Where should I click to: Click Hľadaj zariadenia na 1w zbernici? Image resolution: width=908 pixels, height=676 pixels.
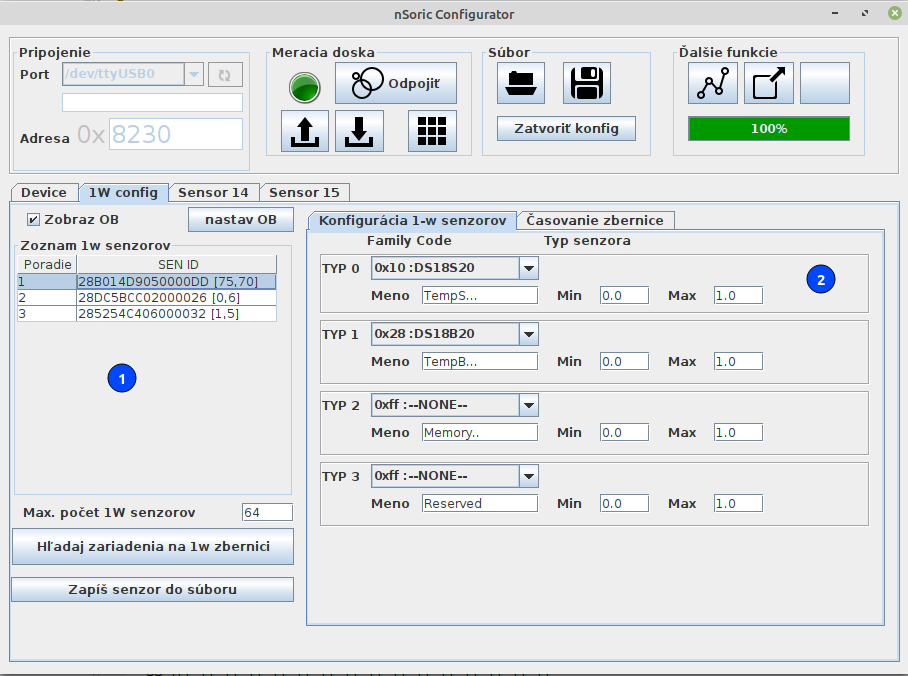click(153, 546)
